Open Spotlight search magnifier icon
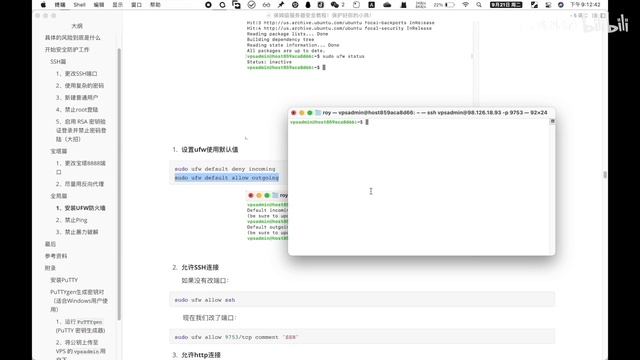The height and width of the screenshot is (360, 640). [x=479, y=5]
